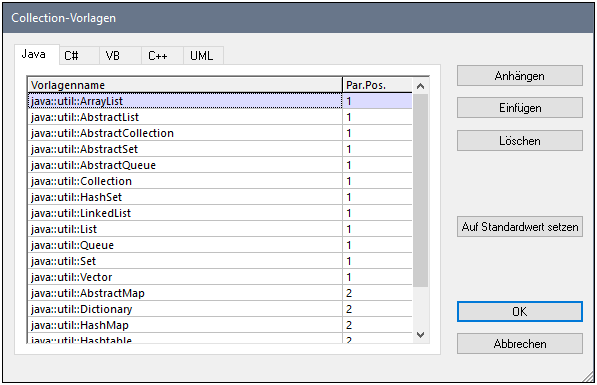The image size is (597, 385).
Task: Select the UML tab
Action: point(203,56)
